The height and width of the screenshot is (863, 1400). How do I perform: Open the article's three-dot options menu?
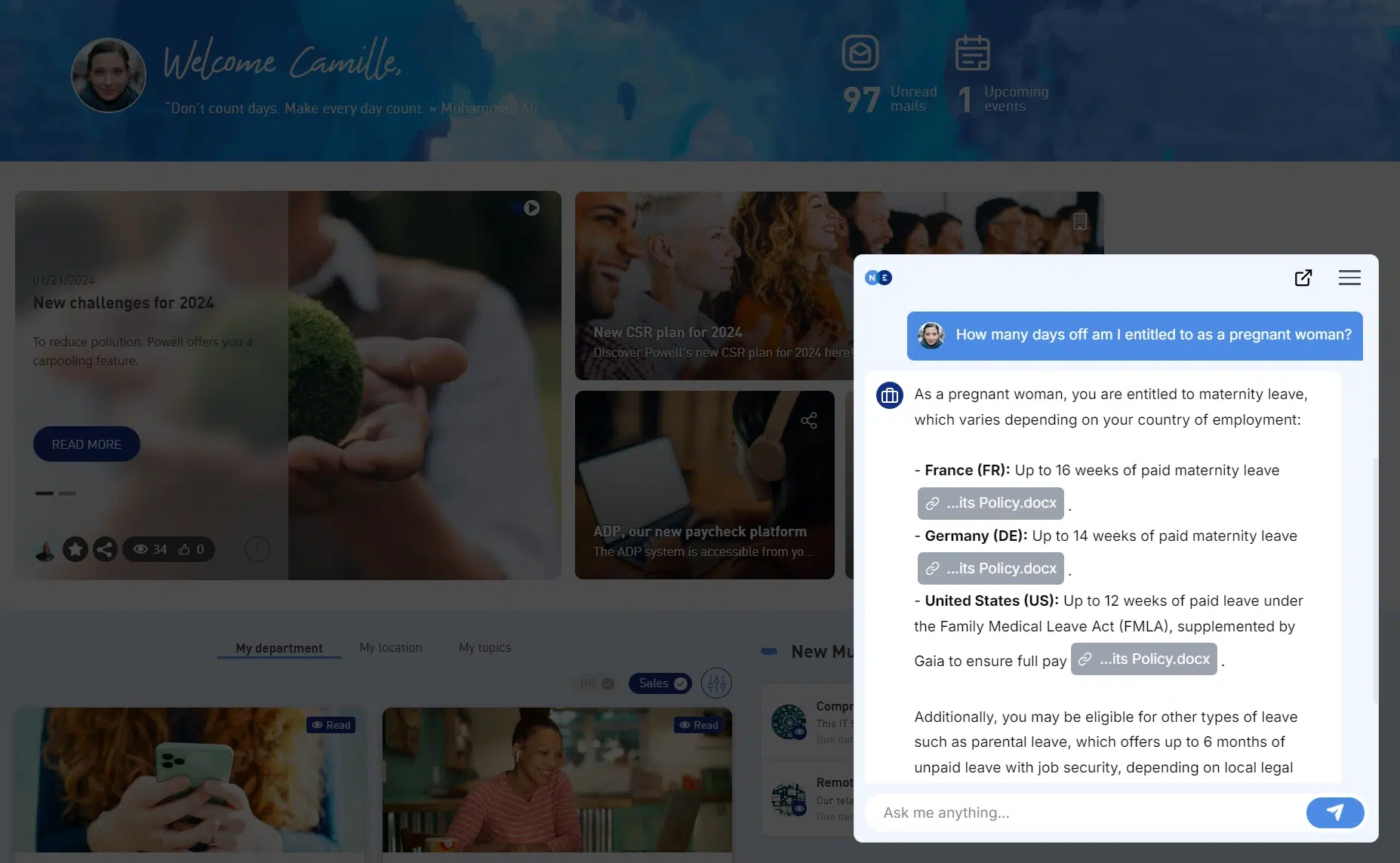257,549
